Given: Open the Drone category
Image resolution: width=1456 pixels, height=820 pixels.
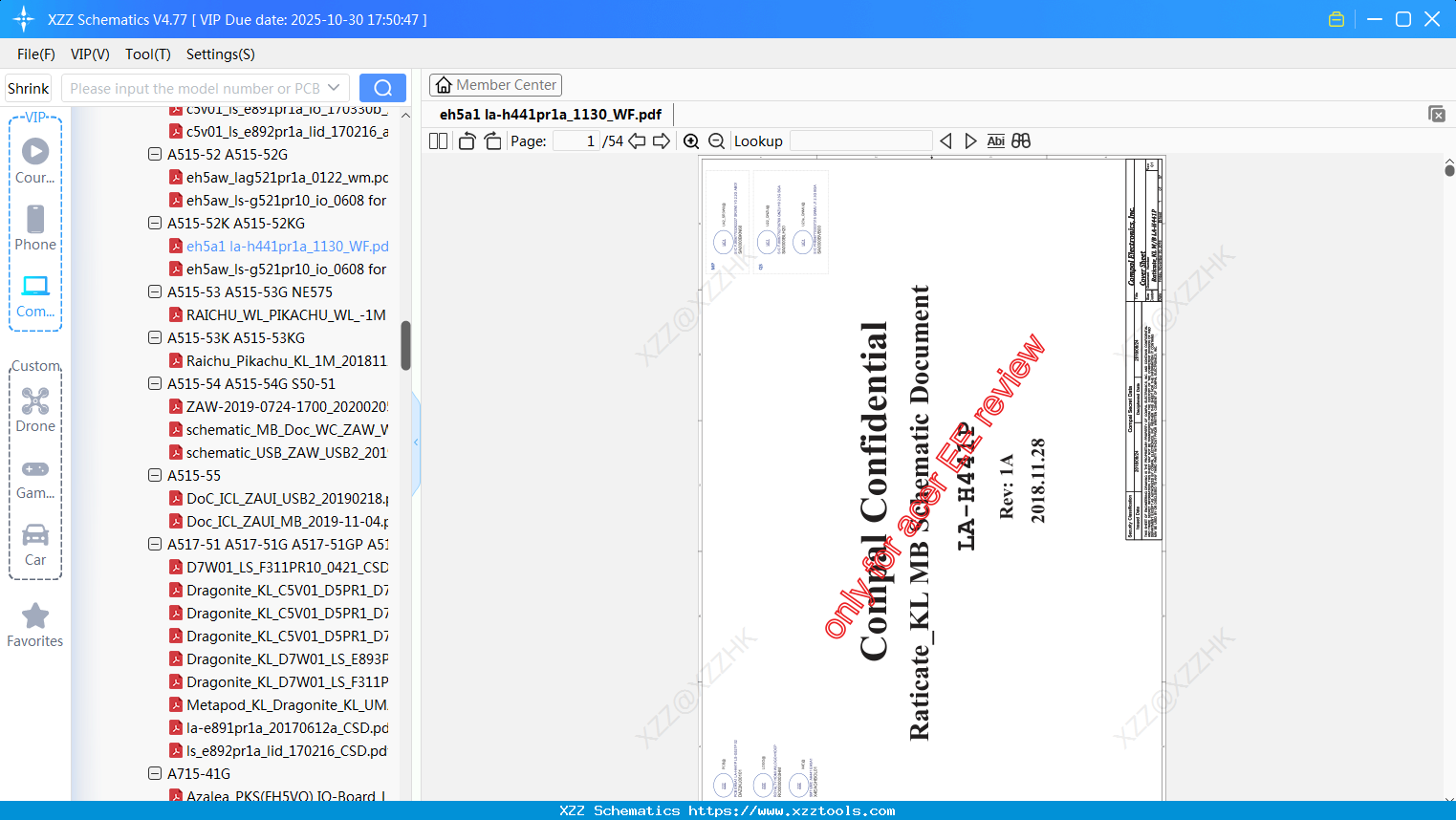Looking at the screenshot, I should 35,410.
